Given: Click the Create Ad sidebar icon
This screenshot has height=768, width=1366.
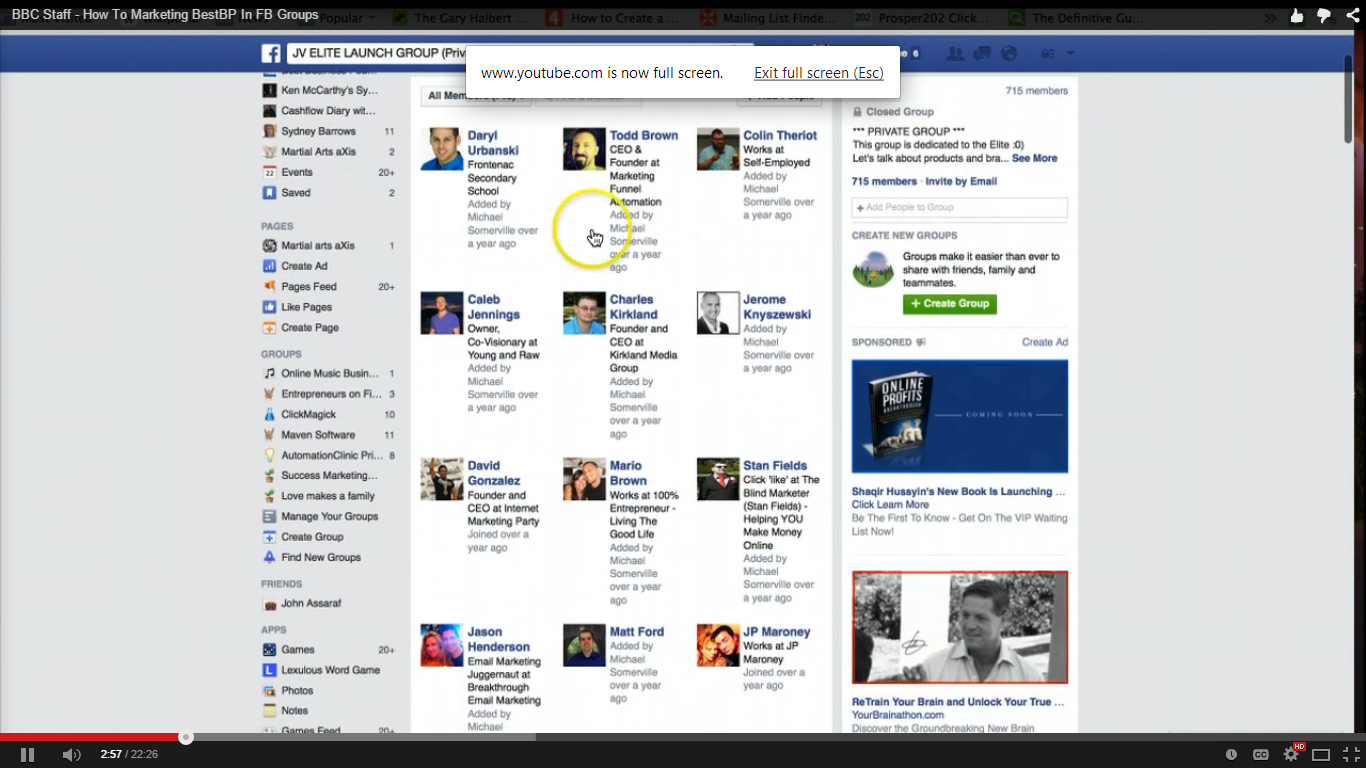Looking at the screenshot, I should (x=269, y=266).
